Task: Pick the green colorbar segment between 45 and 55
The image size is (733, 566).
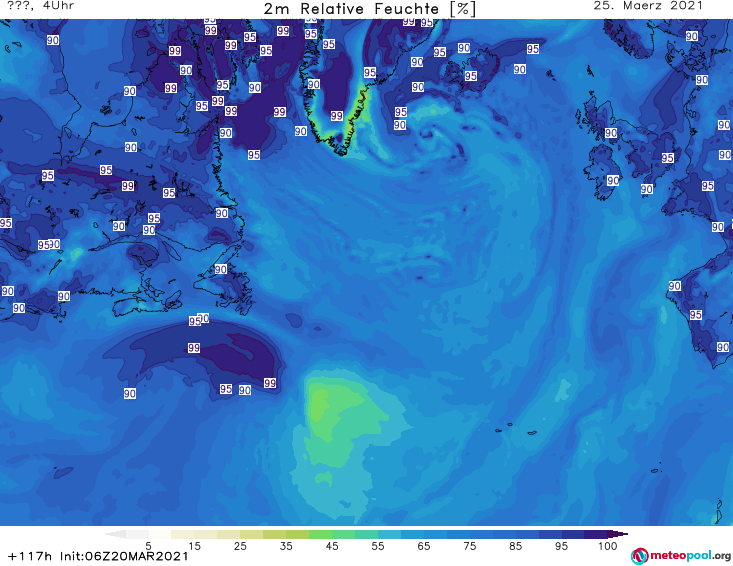Action: (355, 534)
